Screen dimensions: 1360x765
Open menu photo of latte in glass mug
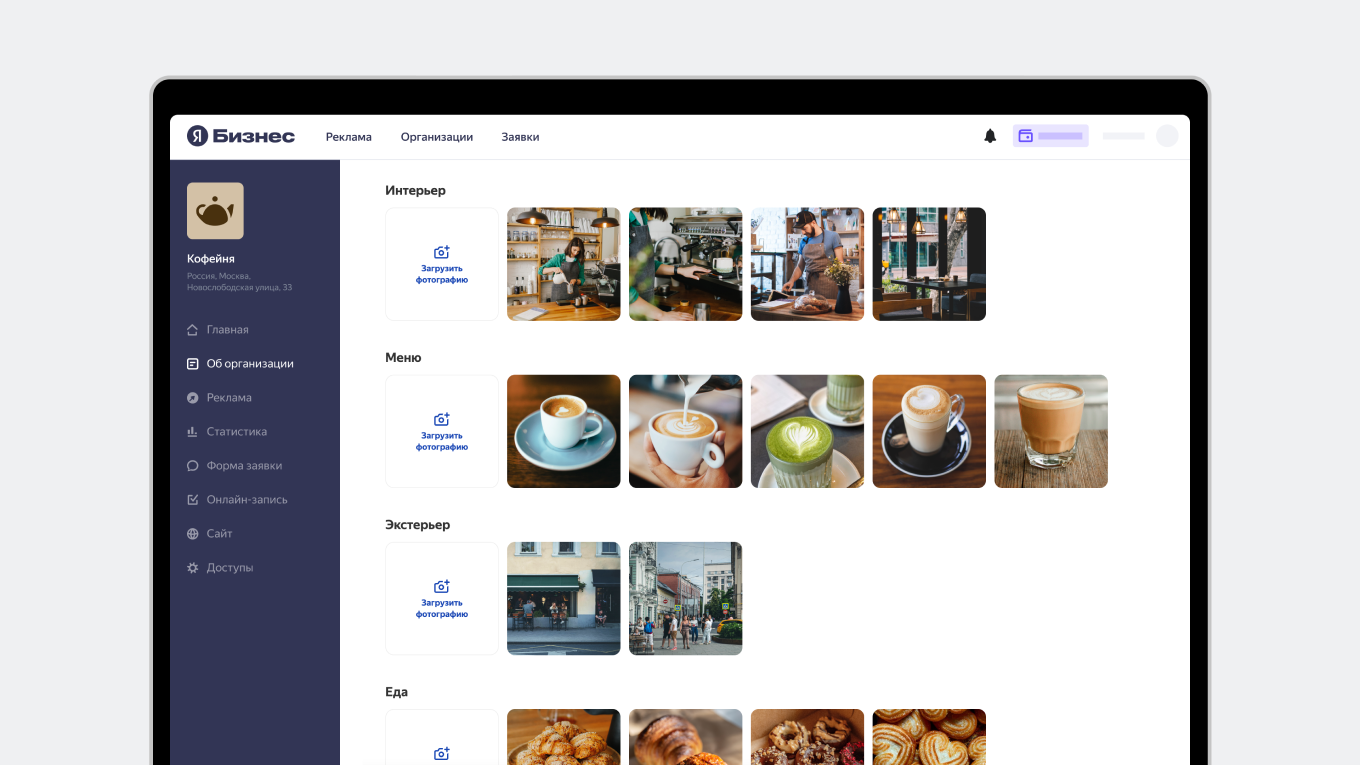929,431
